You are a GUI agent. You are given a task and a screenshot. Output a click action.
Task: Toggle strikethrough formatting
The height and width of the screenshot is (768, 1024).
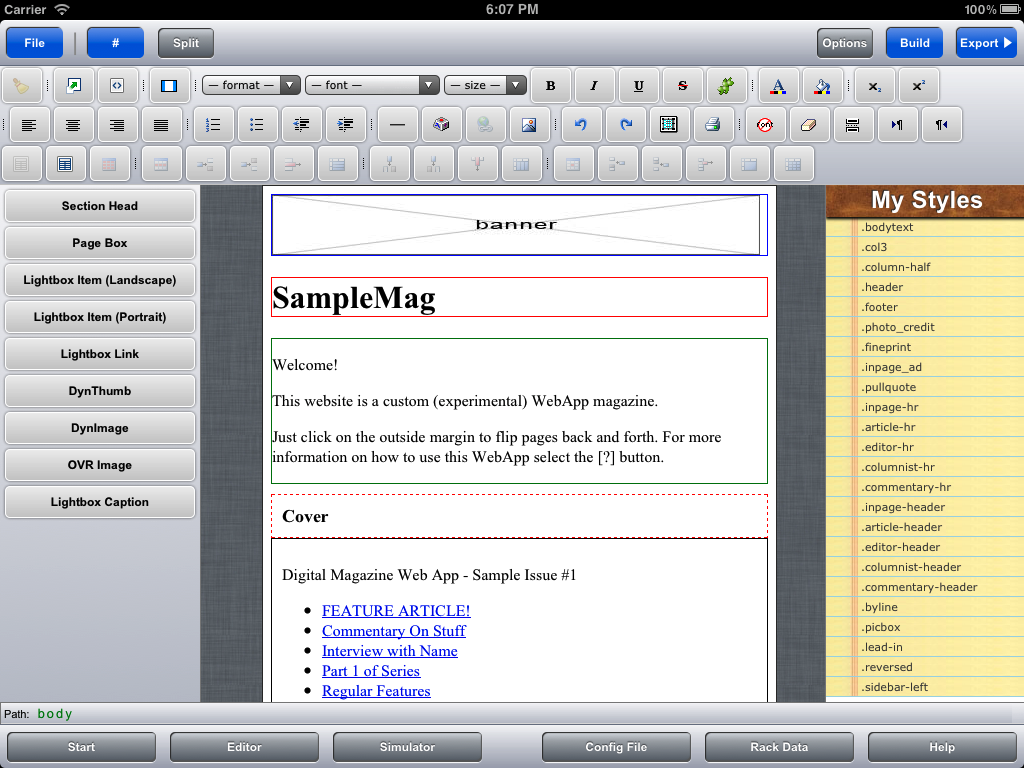click(682, 86)
